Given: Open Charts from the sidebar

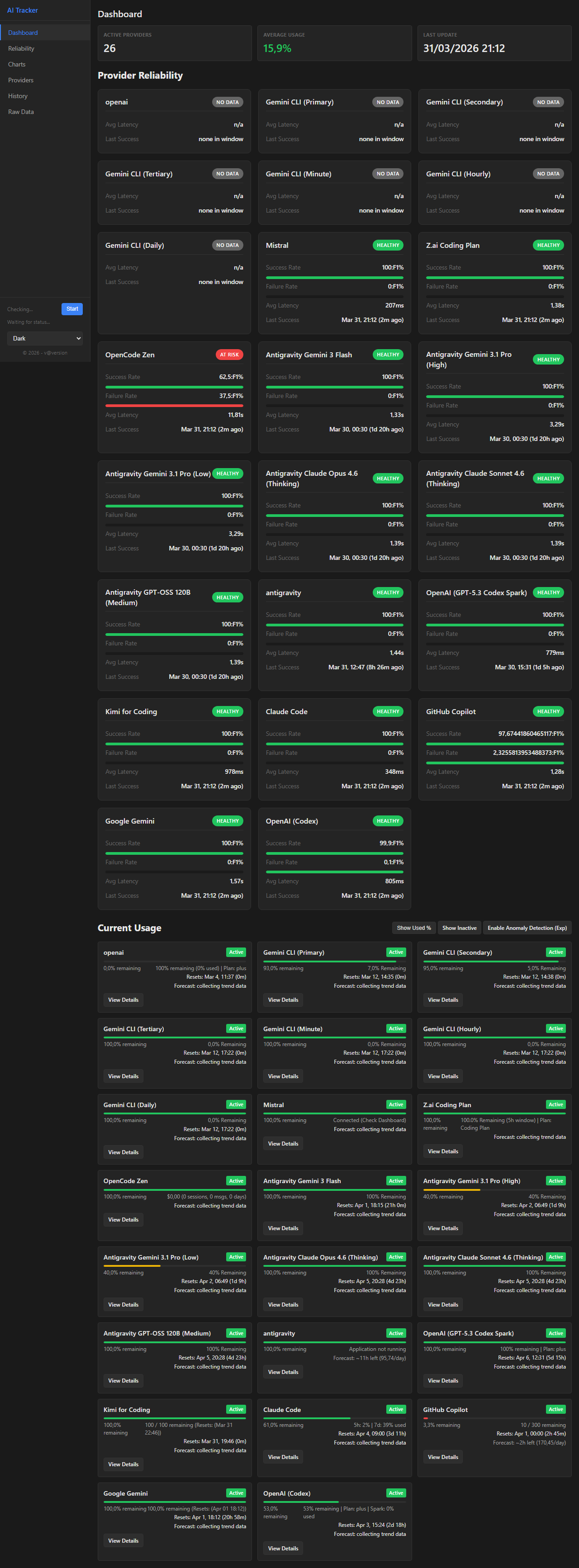Looking at the screenshot, I should [45, 65].
